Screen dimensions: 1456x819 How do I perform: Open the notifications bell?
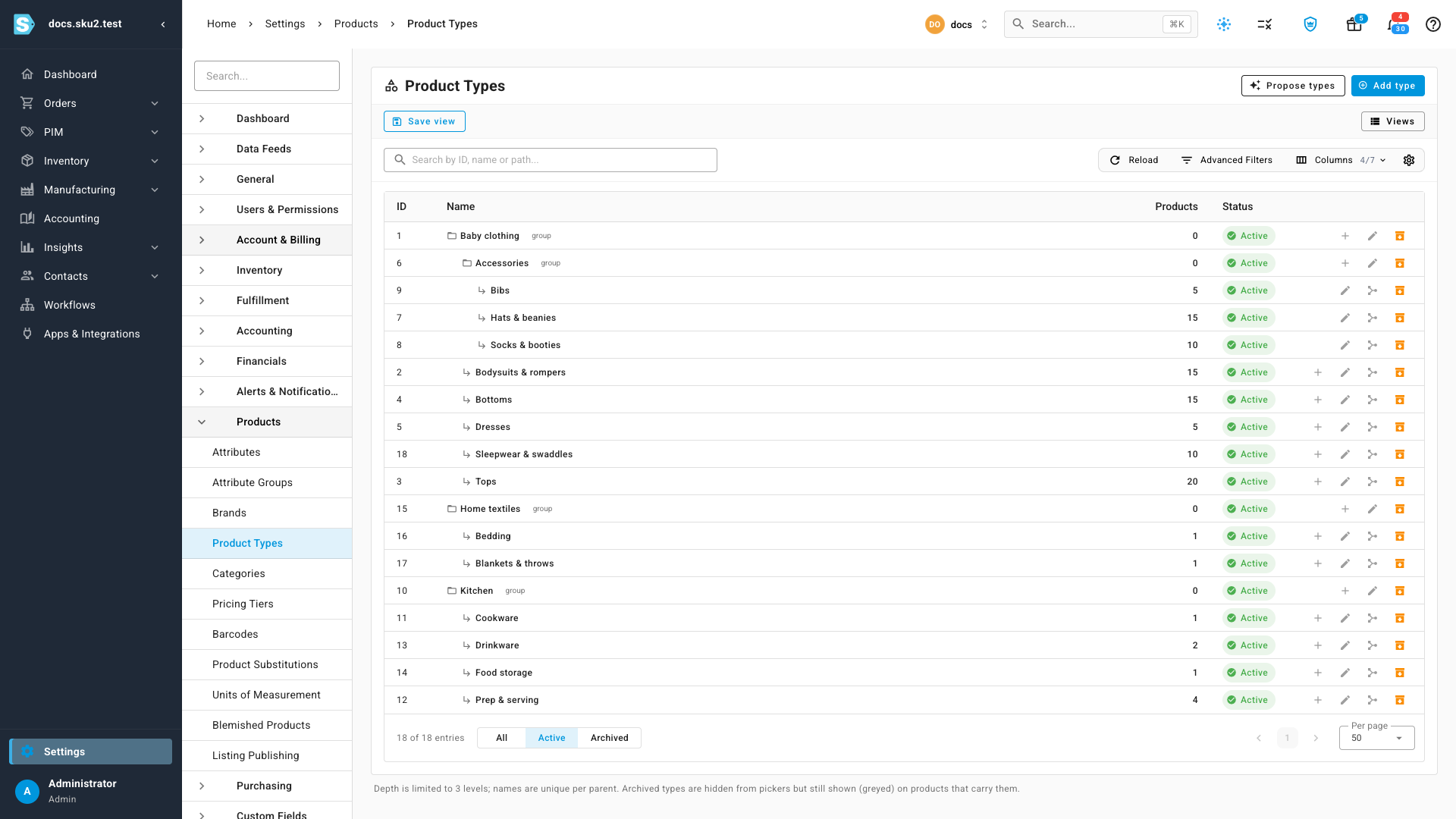pyautogui.click(x=1394, y=24)
